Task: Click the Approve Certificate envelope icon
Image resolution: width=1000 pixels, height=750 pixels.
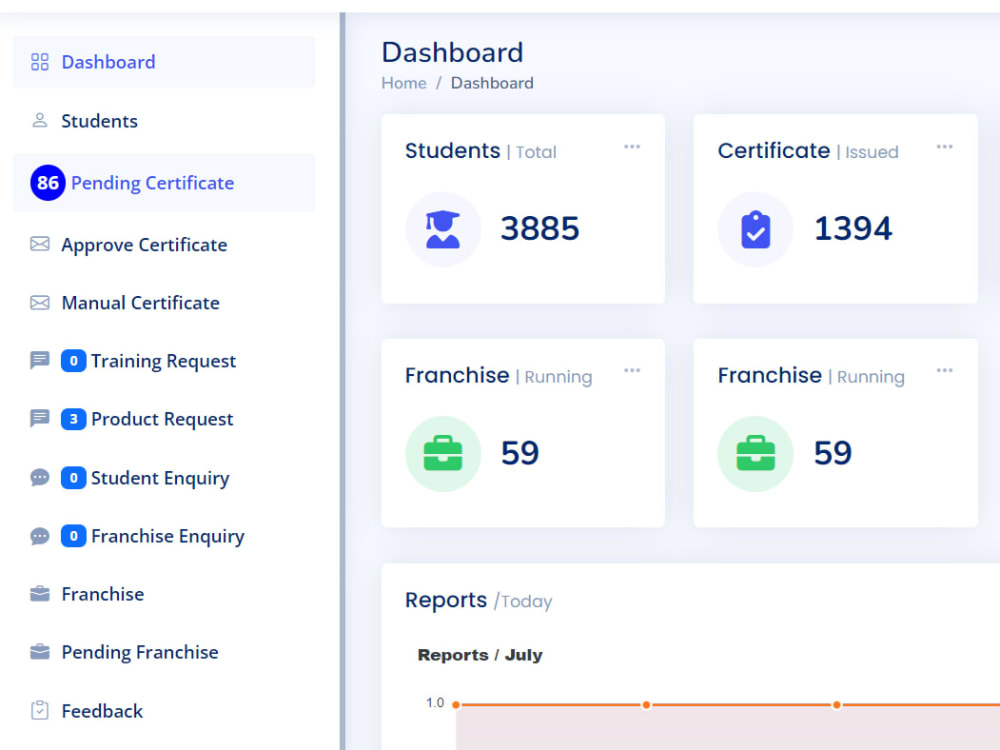Action: 40,244
